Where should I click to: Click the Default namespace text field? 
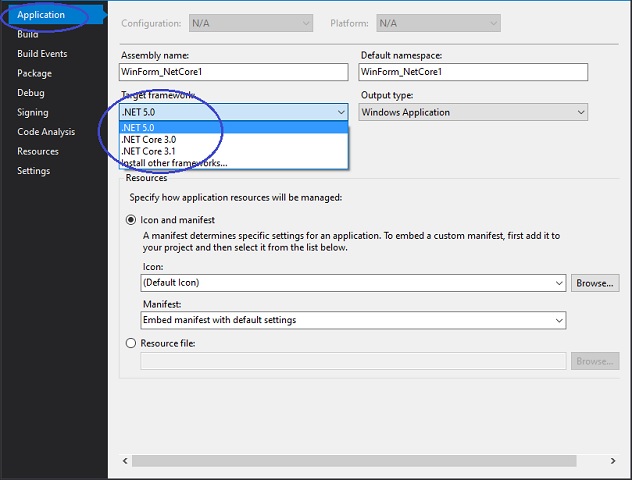tap(473, 72)
